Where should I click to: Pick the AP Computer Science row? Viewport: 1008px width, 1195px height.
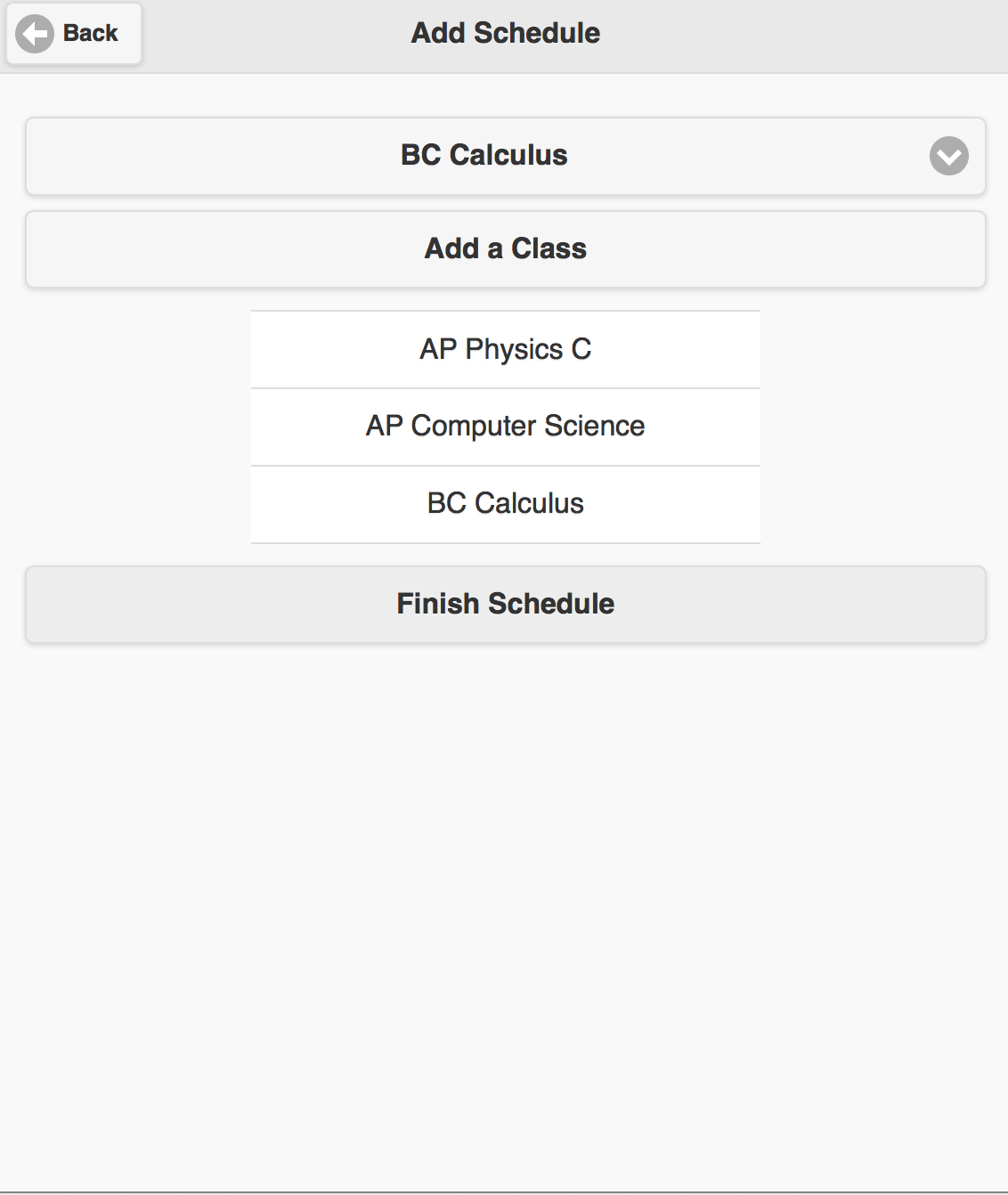[x=506, y=427]
